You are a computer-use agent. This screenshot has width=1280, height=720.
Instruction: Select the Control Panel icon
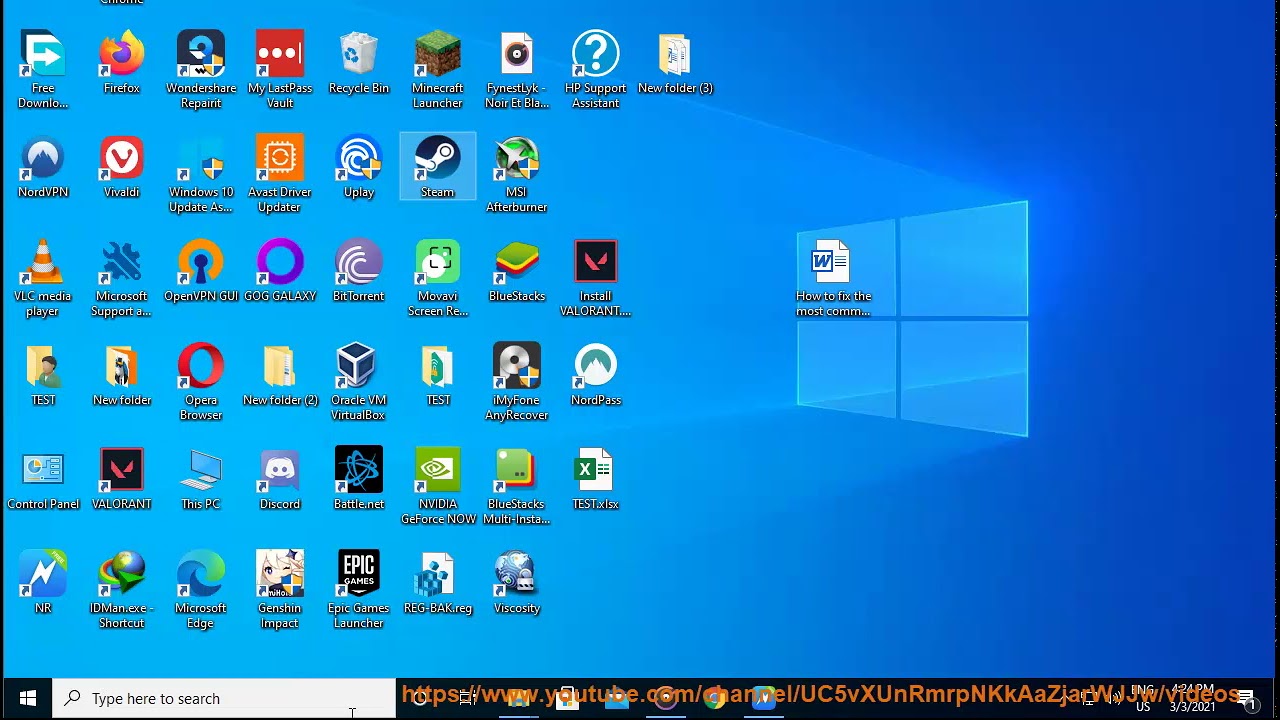[x=43, y=470]
